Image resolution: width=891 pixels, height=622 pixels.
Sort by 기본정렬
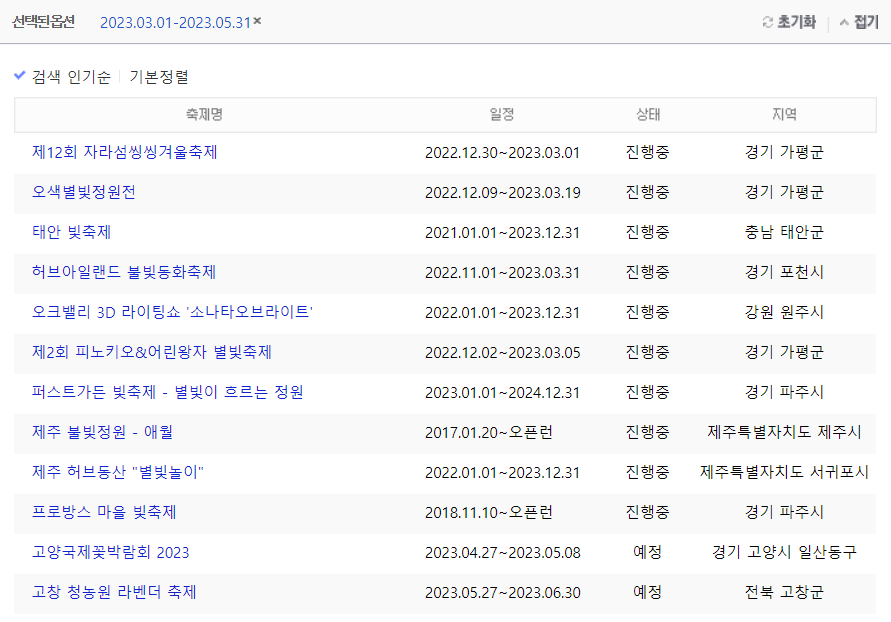coord(159,77)
